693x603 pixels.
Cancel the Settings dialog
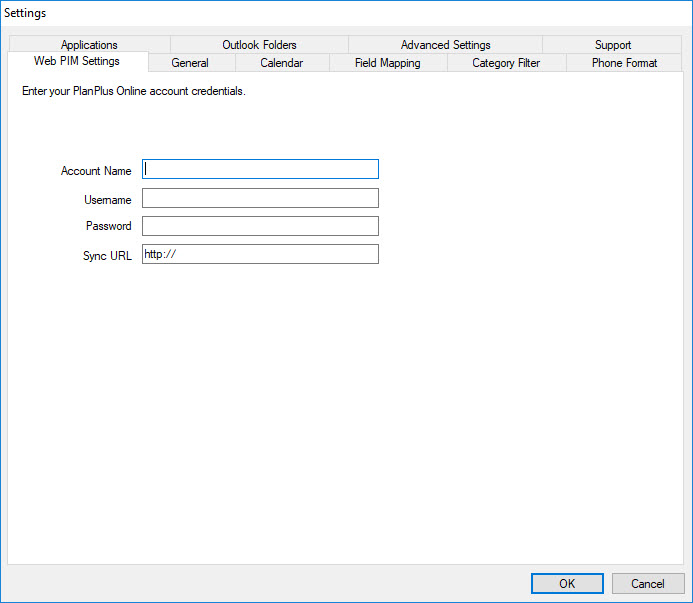(647, 584)
